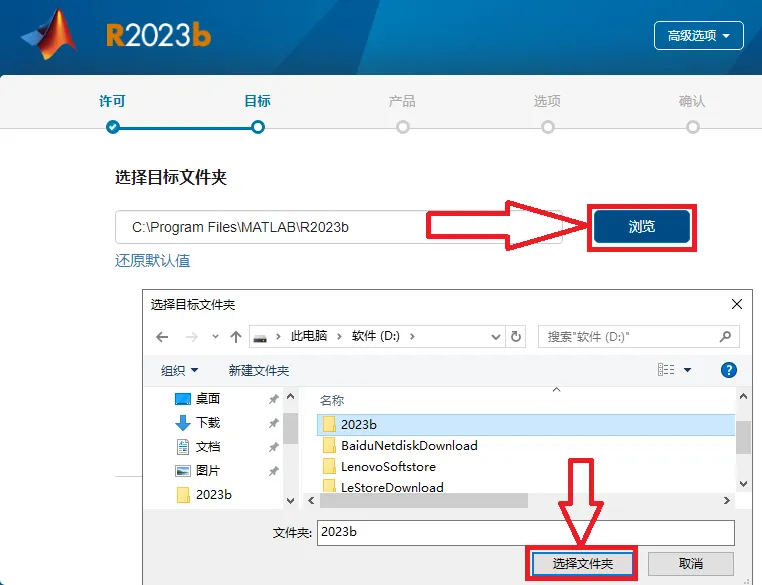Expand chevron after 此电脑 in path

tap(339, 336)
